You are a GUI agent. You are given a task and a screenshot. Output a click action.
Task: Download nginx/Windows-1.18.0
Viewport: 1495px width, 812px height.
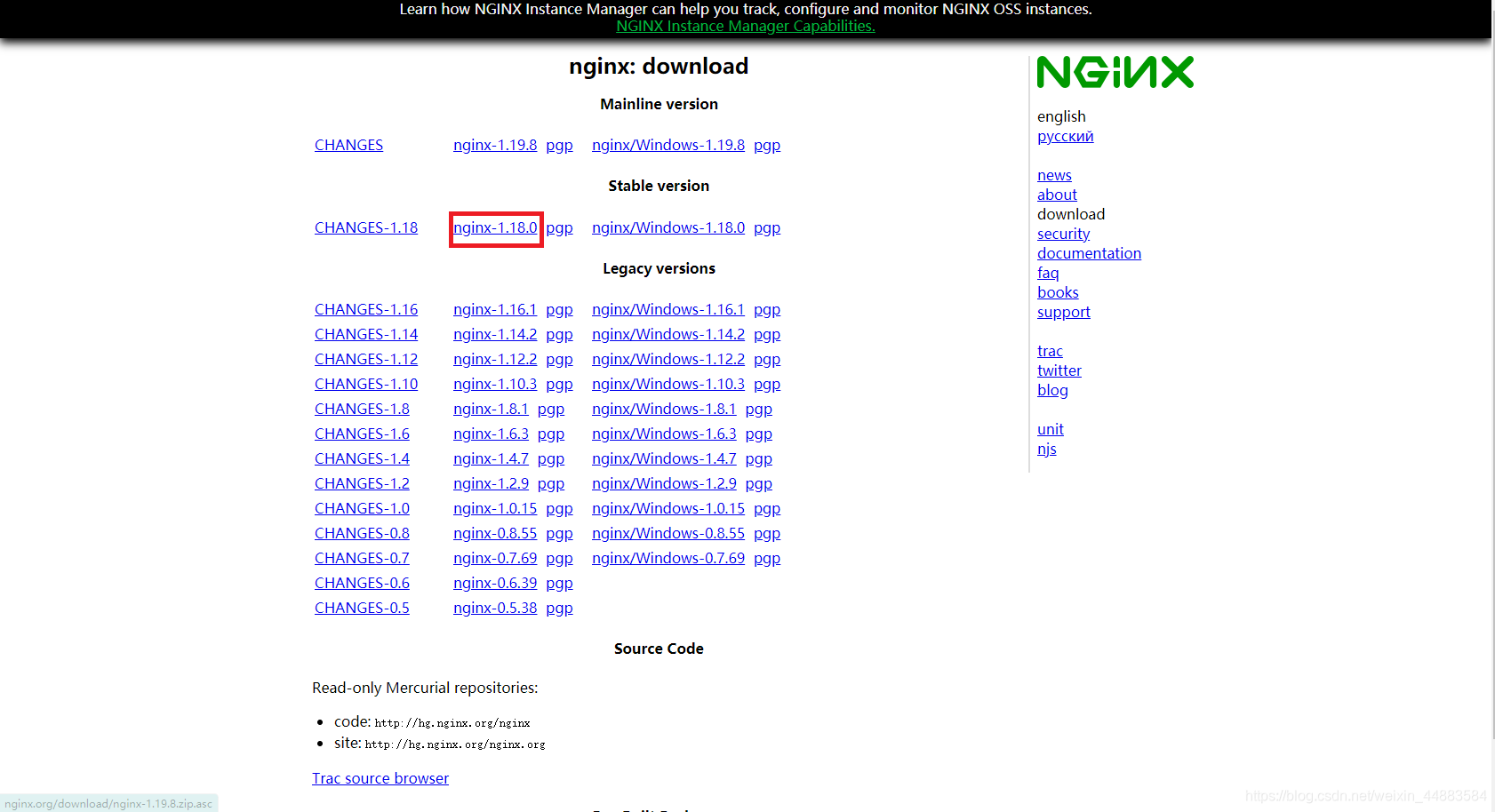(668, 227)
